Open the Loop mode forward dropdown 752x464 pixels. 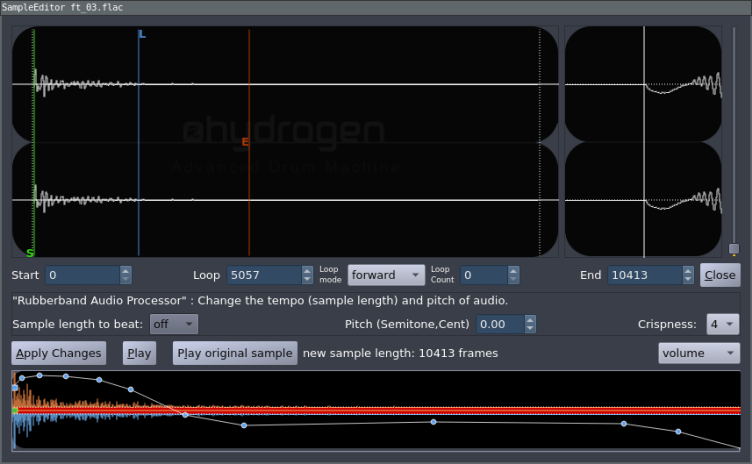[x=386, y=275]
